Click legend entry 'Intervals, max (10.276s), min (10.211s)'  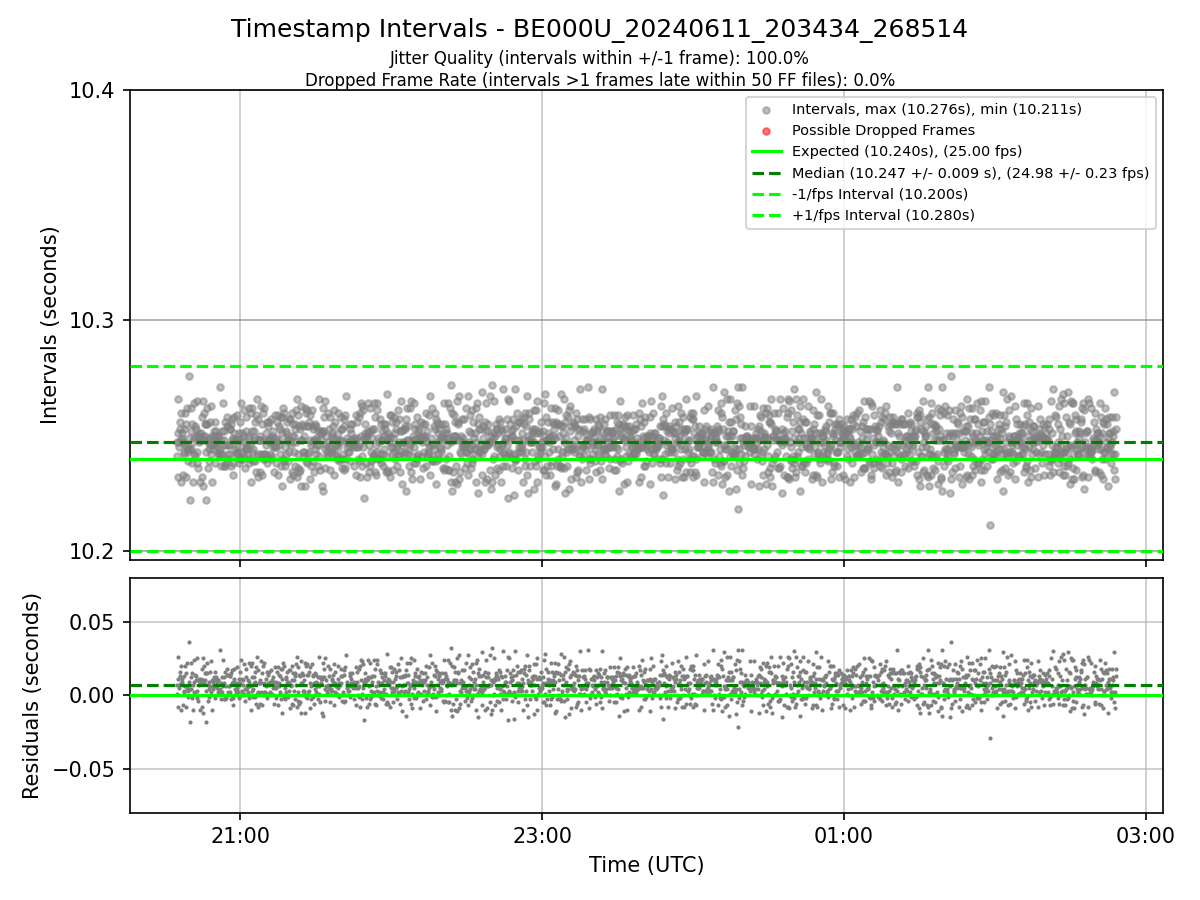click(x=936, y=109)
